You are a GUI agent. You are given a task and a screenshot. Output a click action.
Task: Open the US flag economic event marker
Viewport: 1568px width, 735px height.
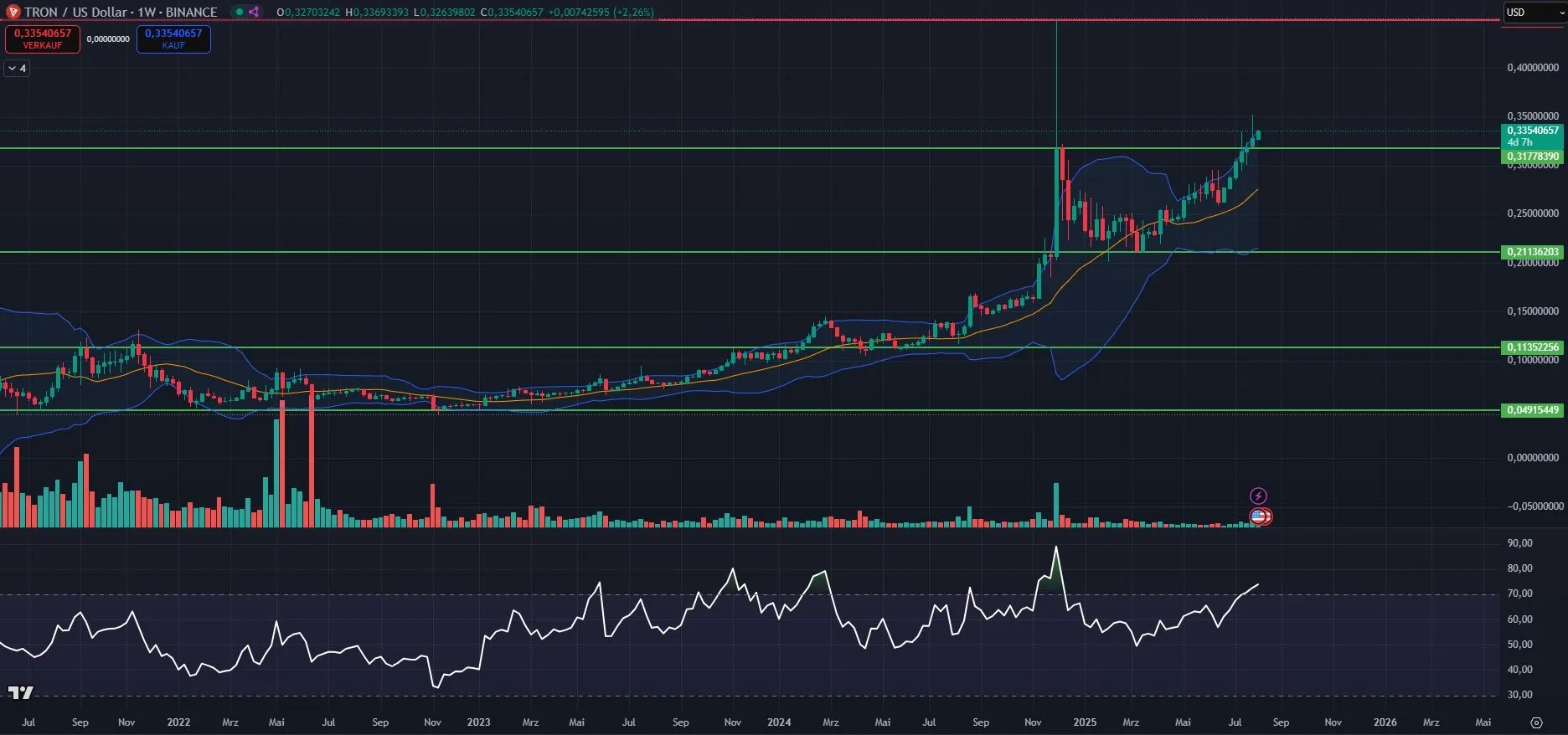point(1259,517)
